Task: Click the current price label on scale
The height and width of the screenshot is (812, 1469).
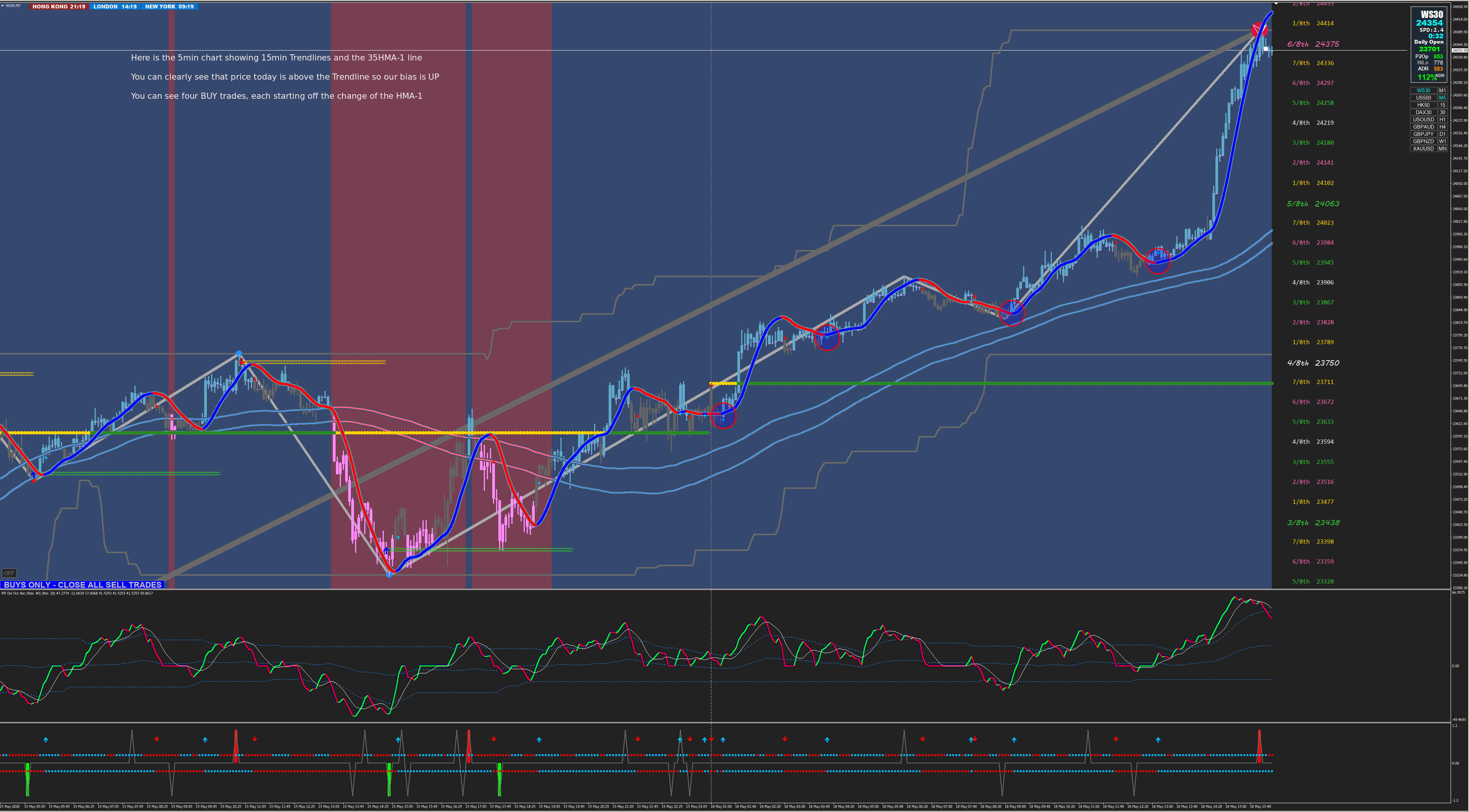Action: [x=1459, y=50]
